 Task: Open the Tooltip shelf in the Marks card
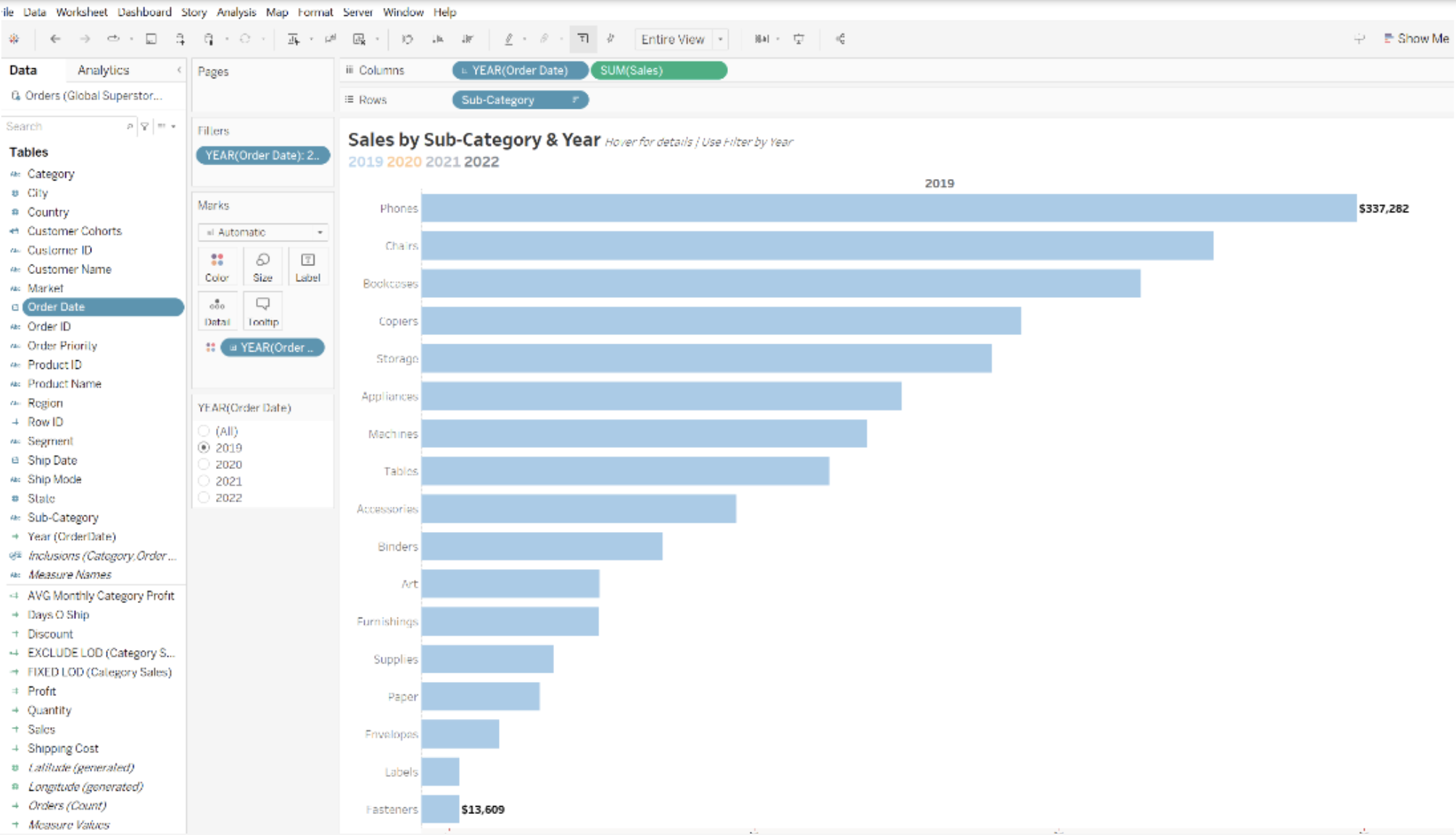click(262, 310)
